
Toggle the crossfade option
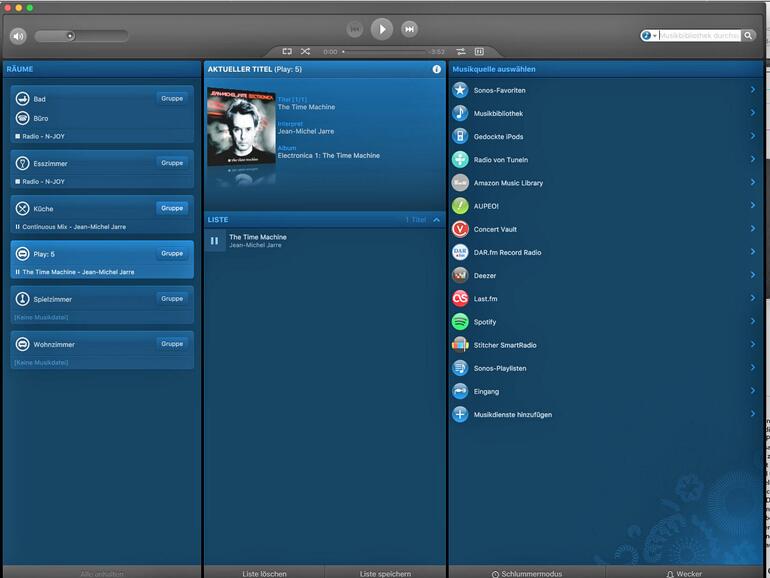461,52
